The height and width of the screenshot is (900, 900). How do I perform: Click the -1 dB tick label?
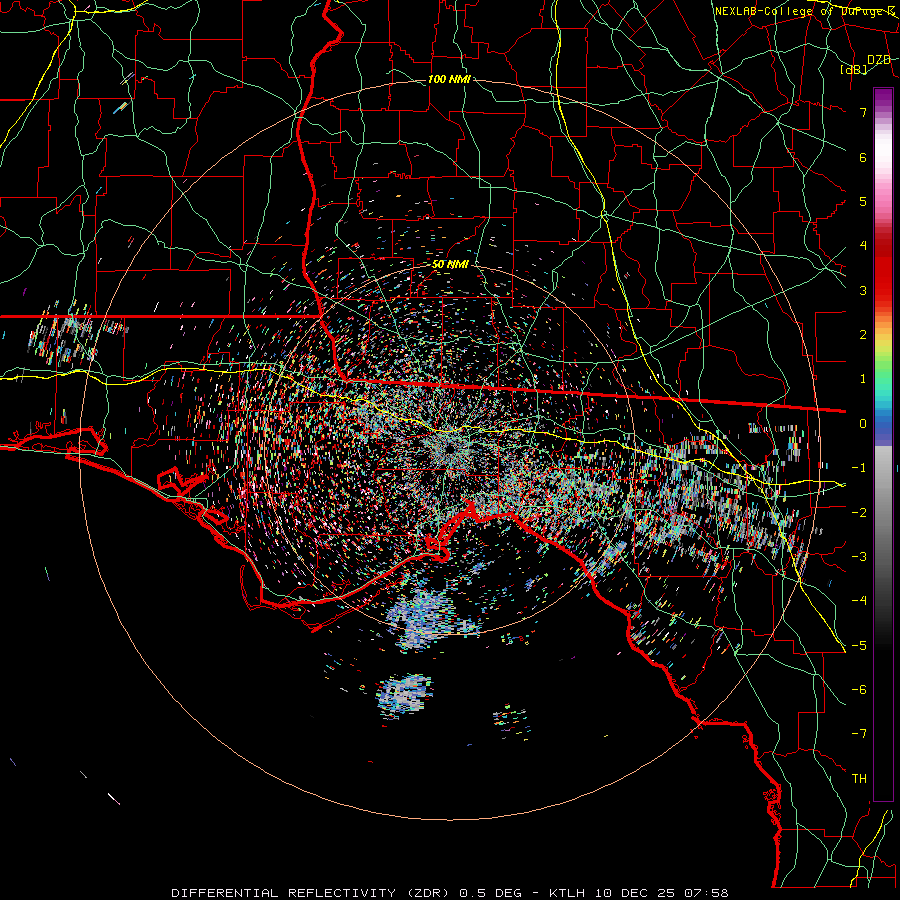(x=859, y=468)
